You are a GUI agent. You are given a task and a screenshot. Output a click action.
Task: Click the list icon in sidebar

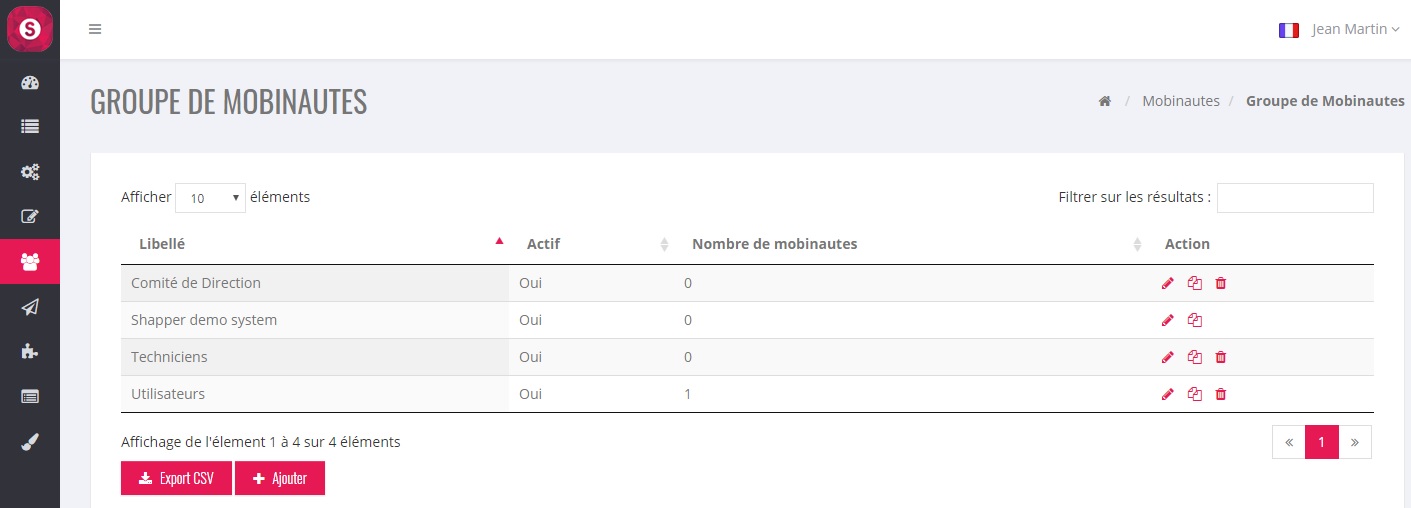click(x=30, y=127)
